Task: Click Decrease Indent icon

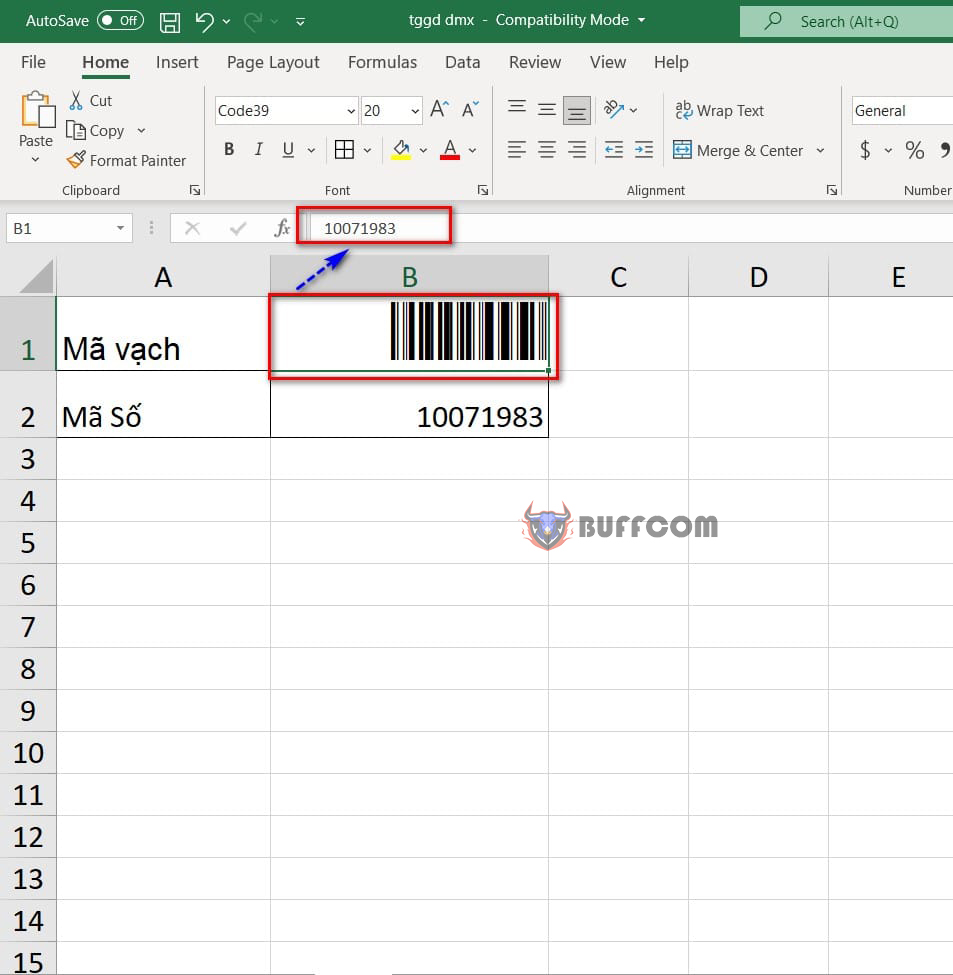Action: (x=614, y=150)
